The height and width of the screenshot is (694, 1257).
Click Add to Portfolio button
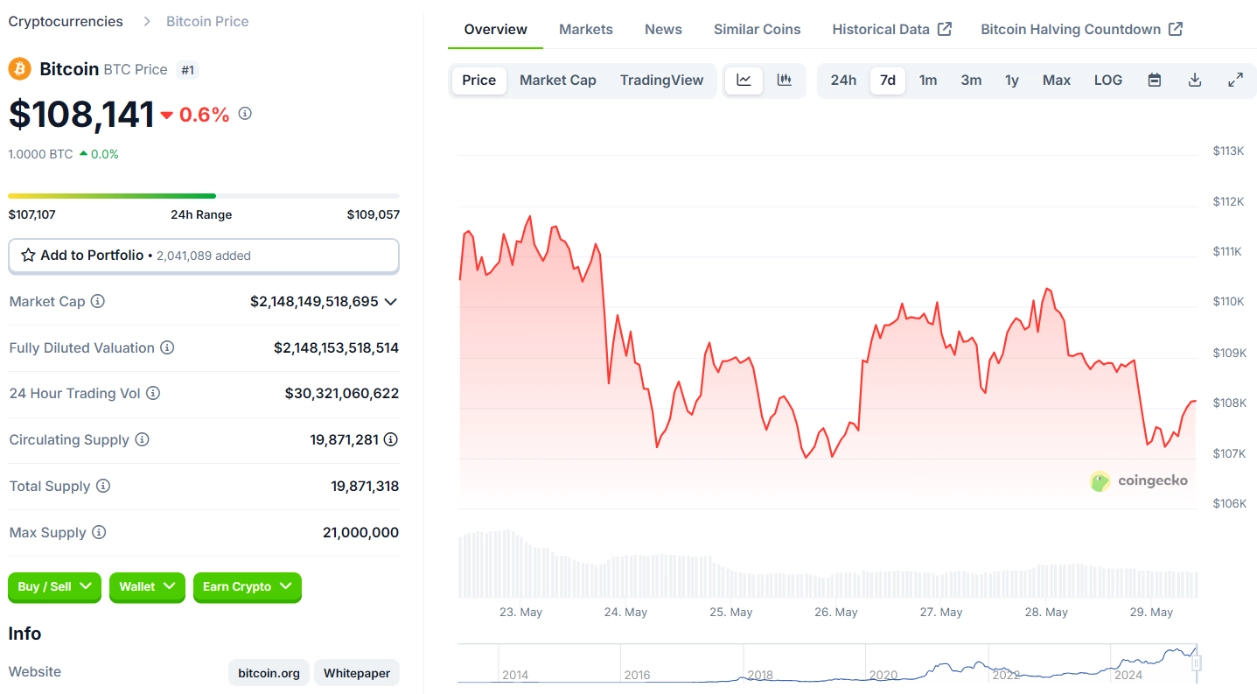[204, 255]
